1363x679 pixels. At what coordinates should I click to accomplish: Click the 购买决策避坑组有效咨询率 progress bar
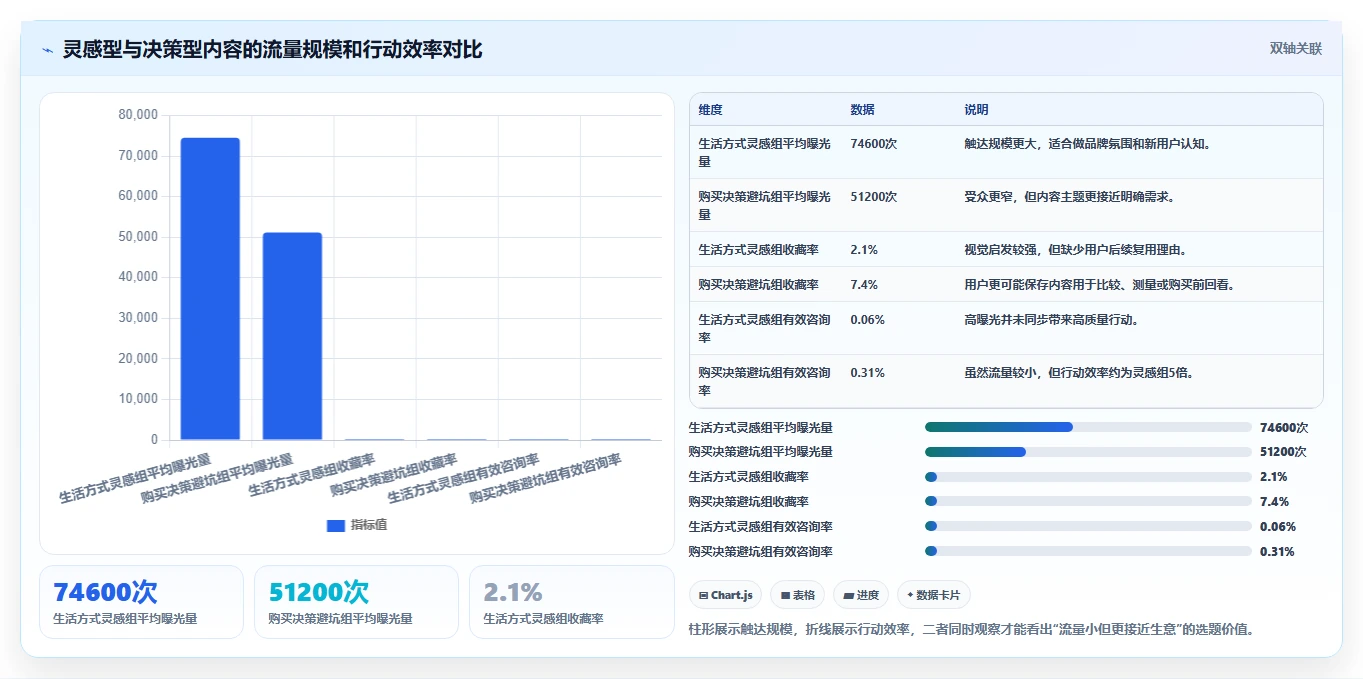point(1088,552)
